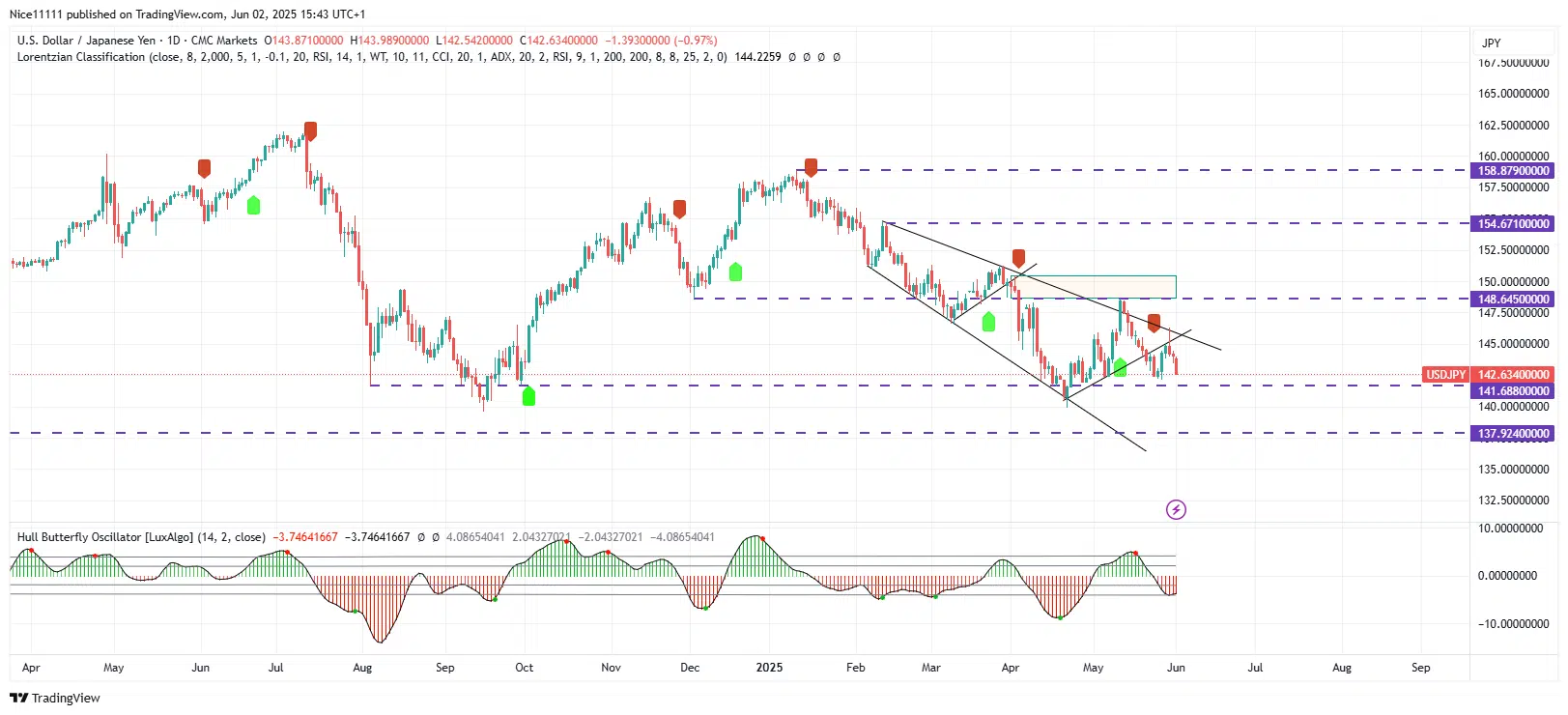The image size is (1568, 715).
Task: Click the purple lightning bolt icon
Action: [x=1176, y=509]
